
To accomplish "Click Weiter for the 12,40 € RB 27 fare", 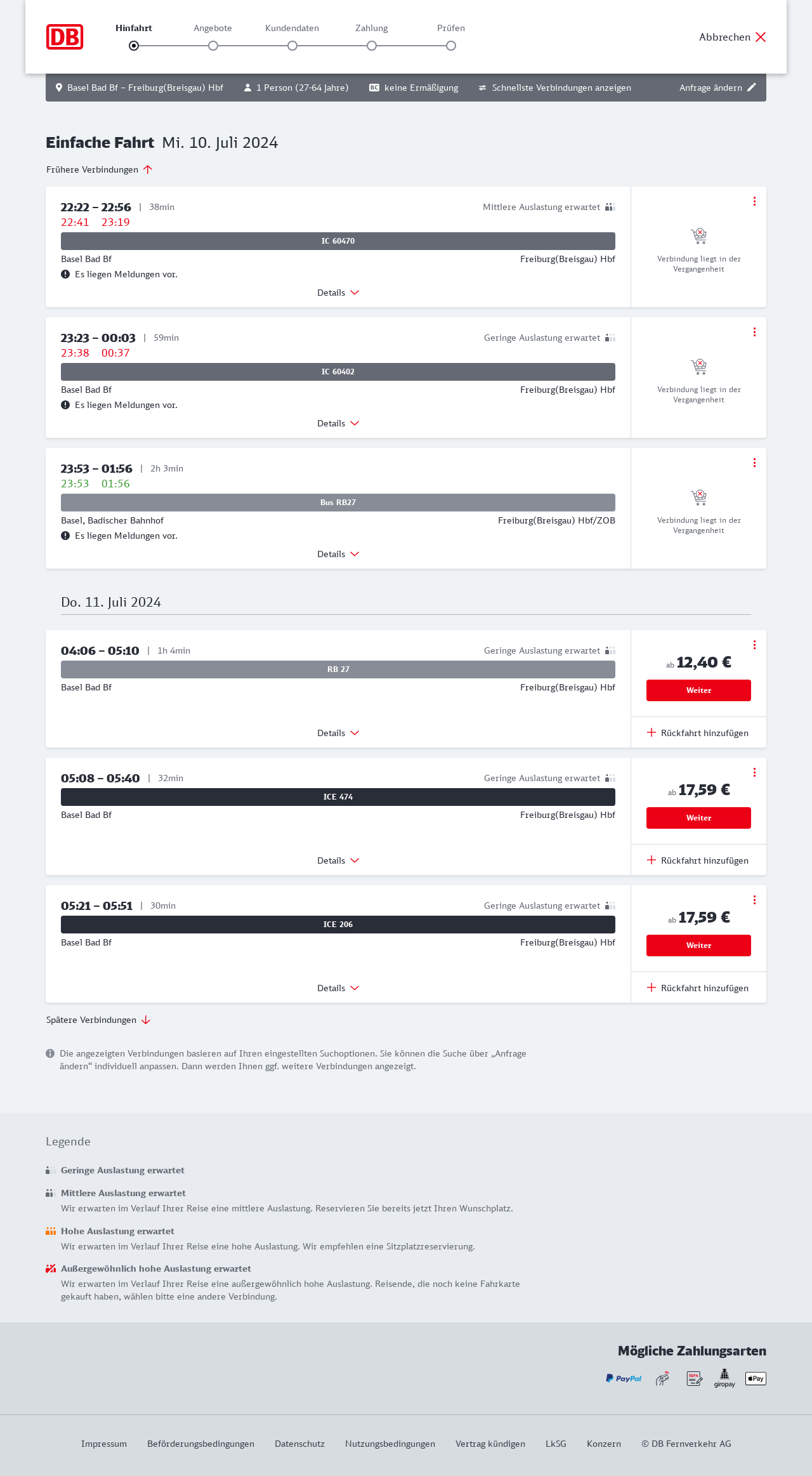I will [x=698, y=690].
